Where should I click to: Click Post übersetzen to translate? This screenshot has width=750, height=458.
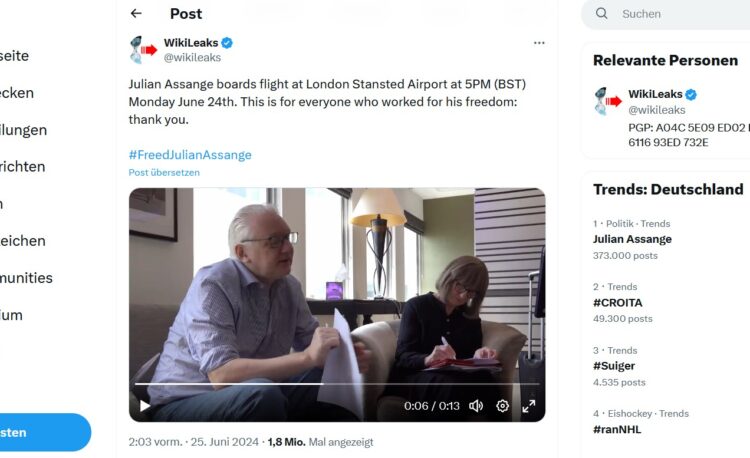click(x=164, y=172)
